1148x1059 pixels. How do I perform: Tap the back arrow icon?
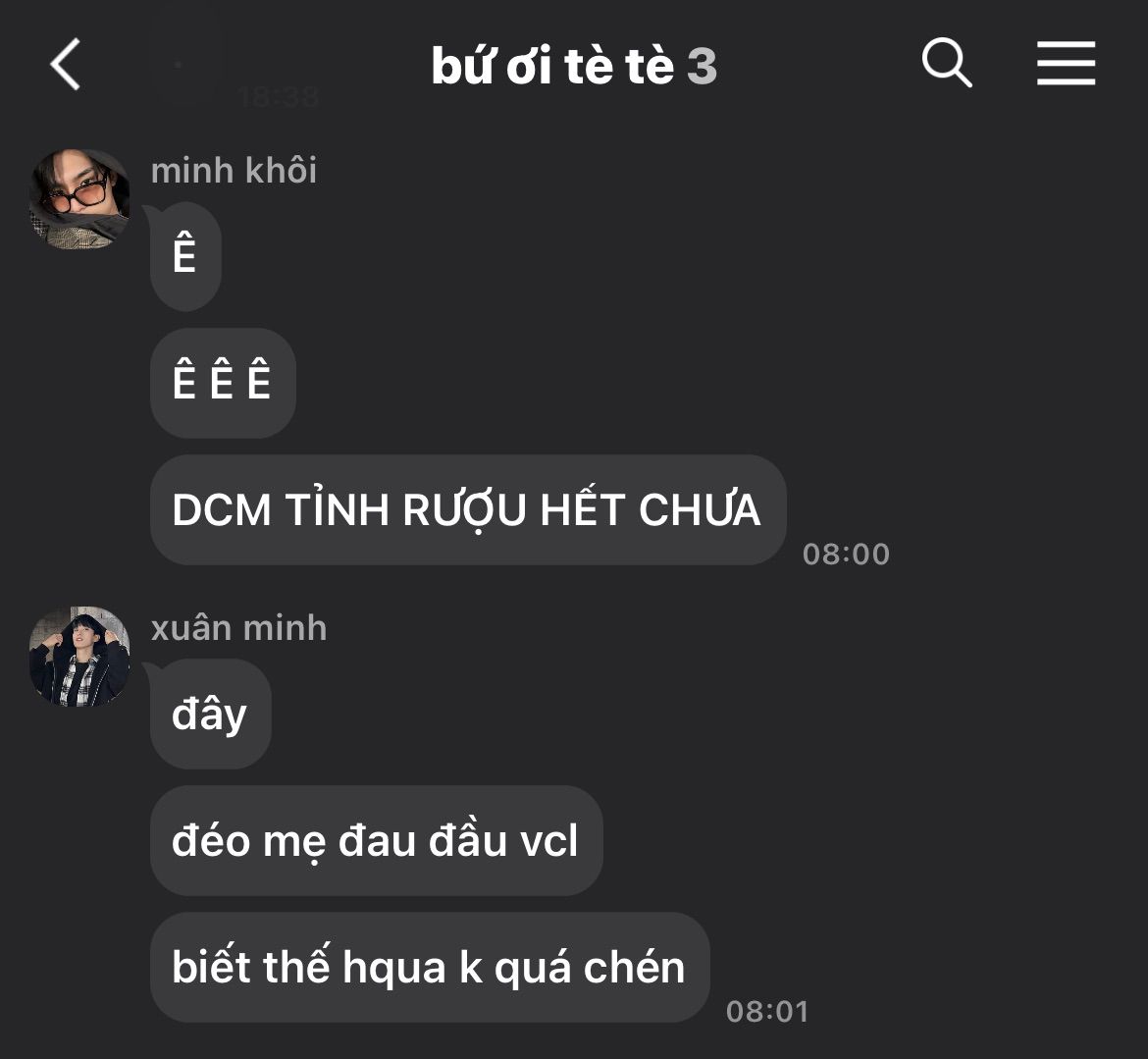[65, 65]
